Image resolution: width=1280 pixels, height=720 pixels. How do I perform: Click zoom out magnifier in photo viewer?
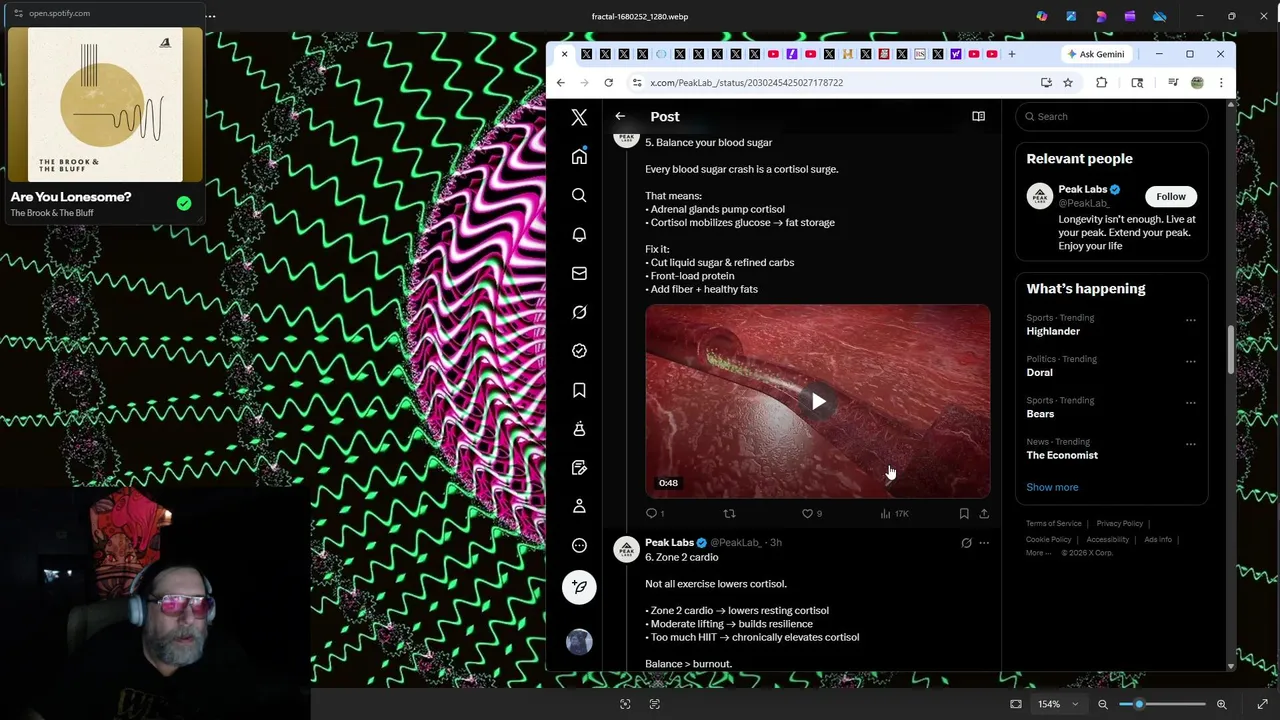point(1103,704)
